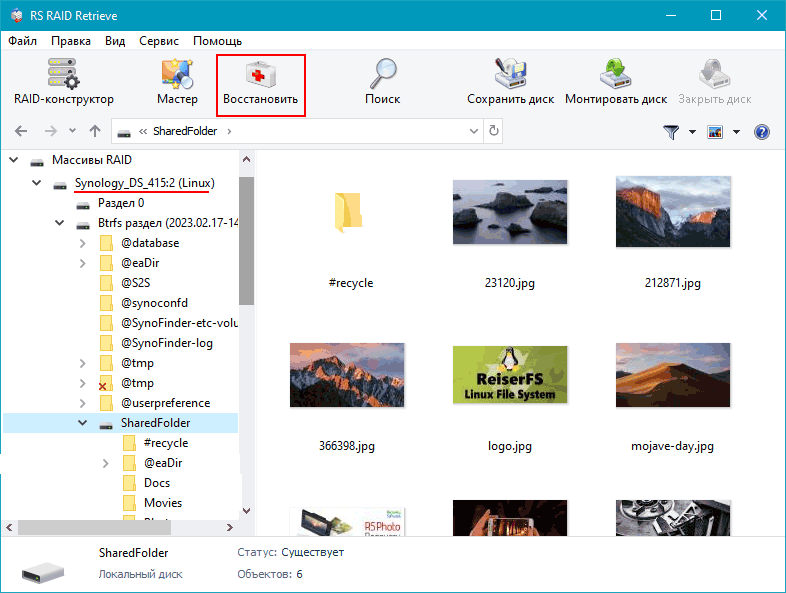Image resolution: width=786 pixels, height=593 pixels.
Task: Select Раздел 0 in the tree
Action: (x=121, y=203)
